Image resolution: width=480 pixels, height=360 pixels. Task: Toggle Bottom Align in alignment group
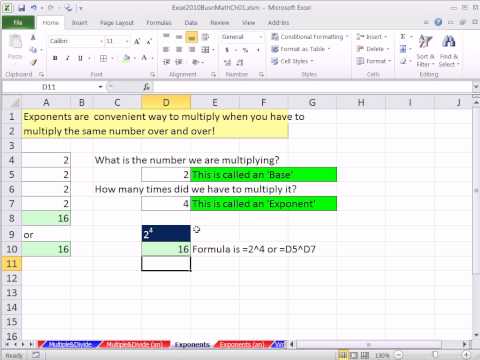192,37
